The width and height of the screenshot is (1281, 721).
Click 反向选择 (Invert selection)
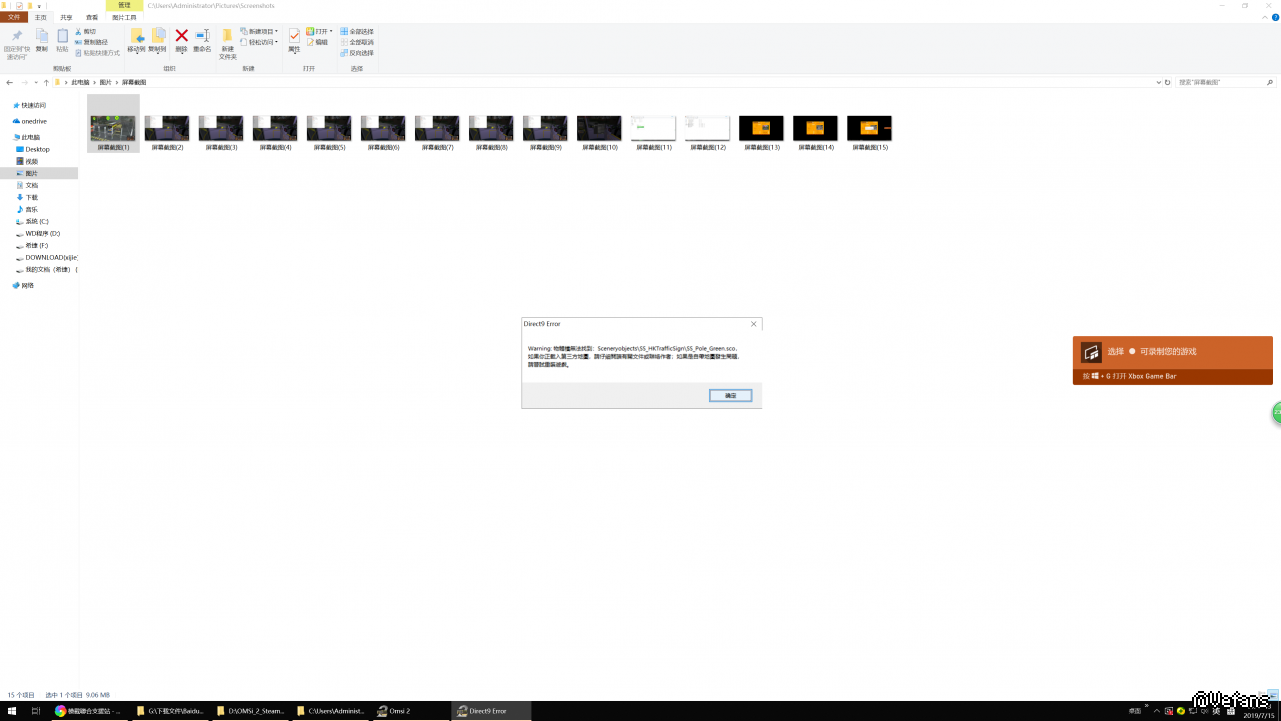click(357, 53)
